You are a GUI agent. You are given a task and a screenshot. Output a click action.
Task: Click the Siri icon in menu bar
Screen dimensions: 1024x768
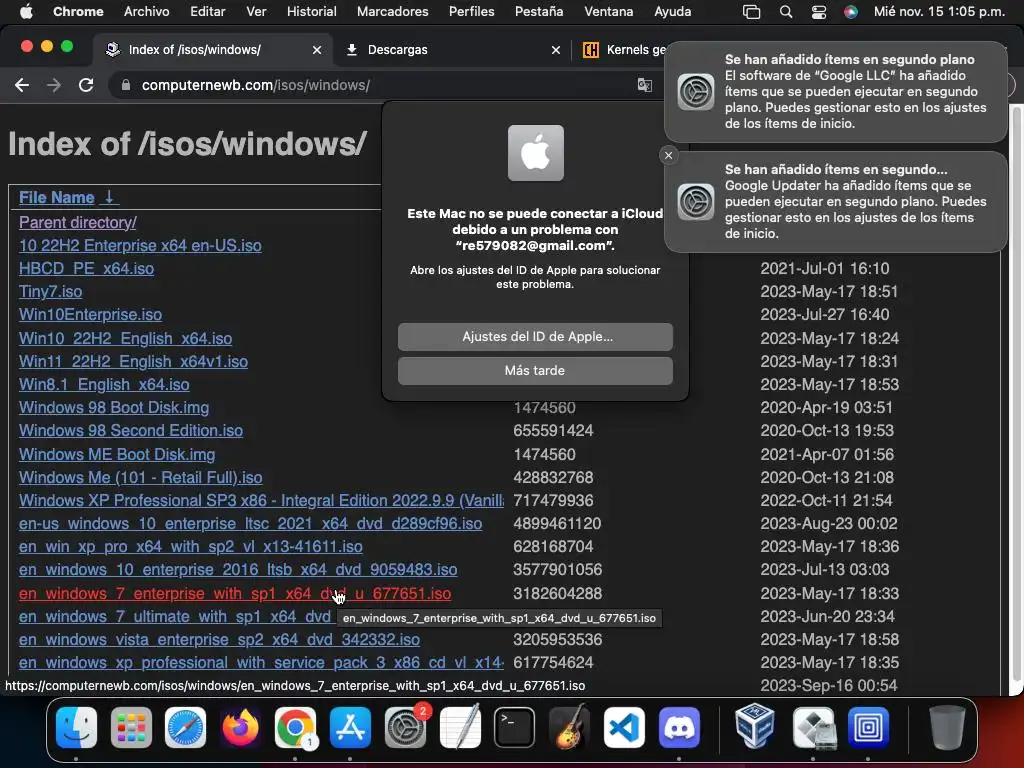[850, 12]
